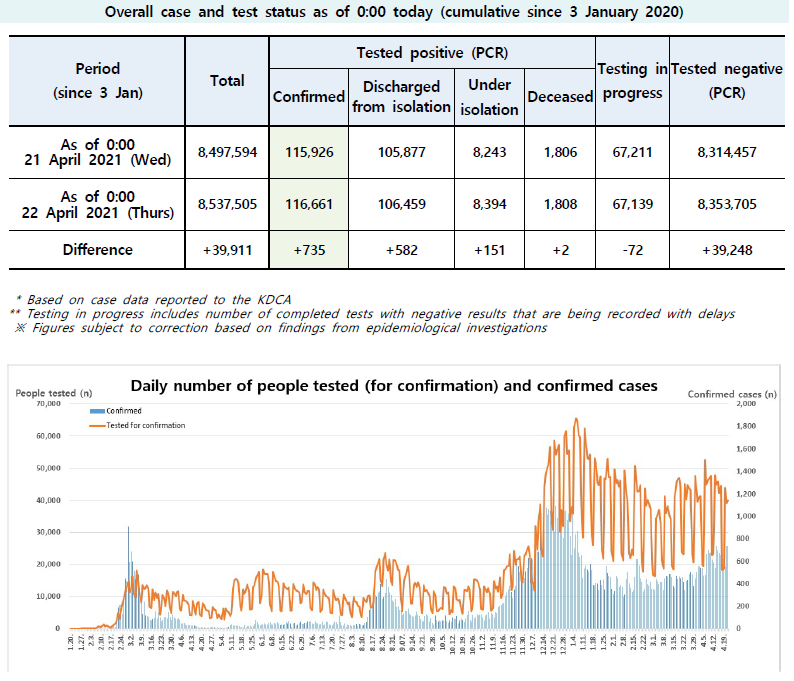Select the +735 confirmed difference cell
This screenshot has height=681, width=794.
[309, 249]
